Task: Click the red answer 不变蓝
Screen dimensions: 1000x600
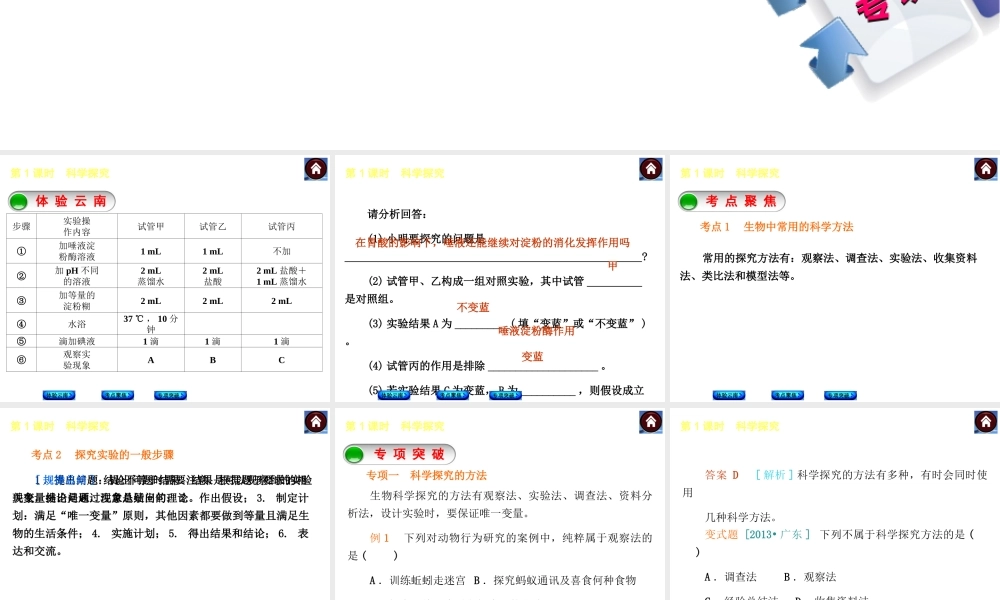Action: tap(473, 307)
